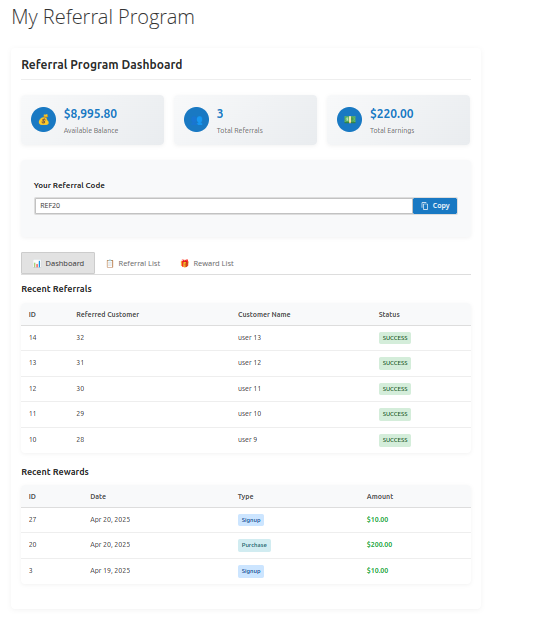Click referral ID 14
The image size is (548, 628).
[32, 338]
